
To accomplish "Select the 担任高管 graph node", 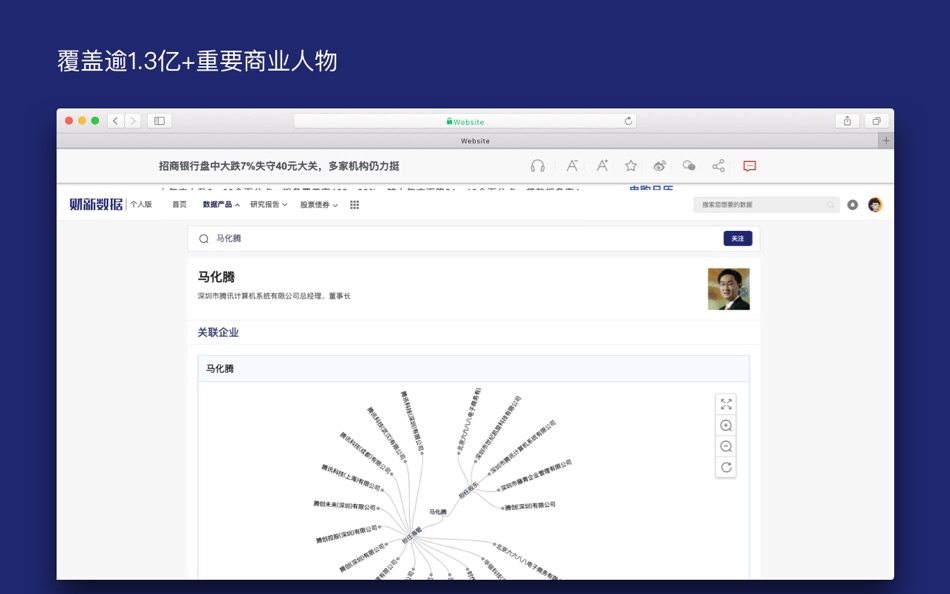I will (x=412, y=536).
